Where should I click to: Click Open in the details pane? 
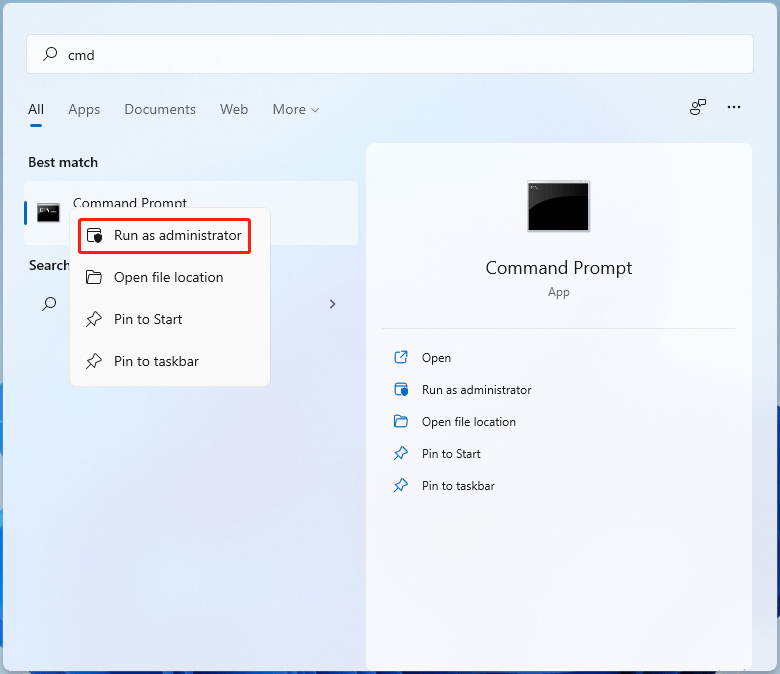click(x=436, y=358)
